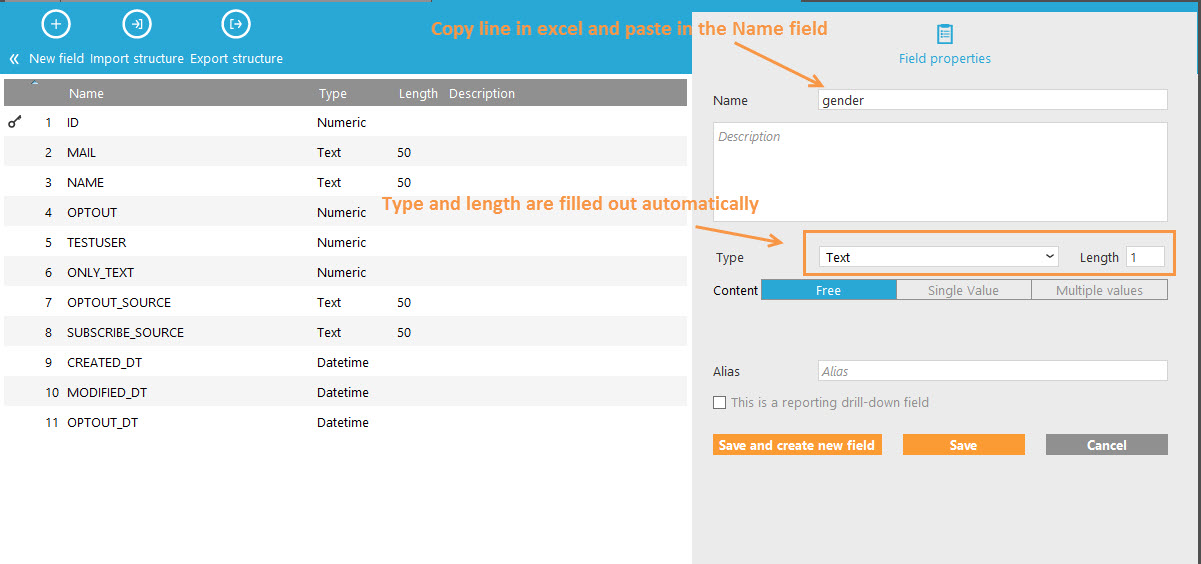1201x564 pixels.
Task: Select Free content option
Action: coord(828,290)
